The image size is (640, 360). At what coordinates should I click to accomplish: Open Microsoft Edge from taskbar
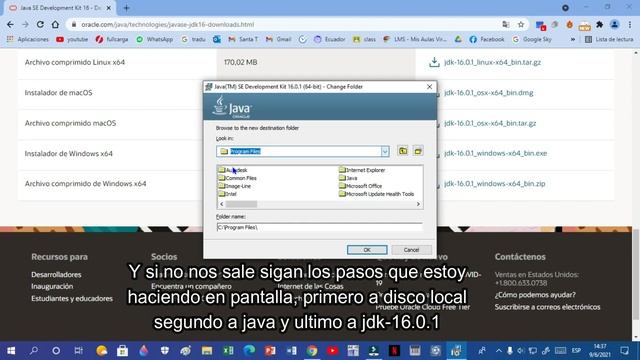point(249,351)
